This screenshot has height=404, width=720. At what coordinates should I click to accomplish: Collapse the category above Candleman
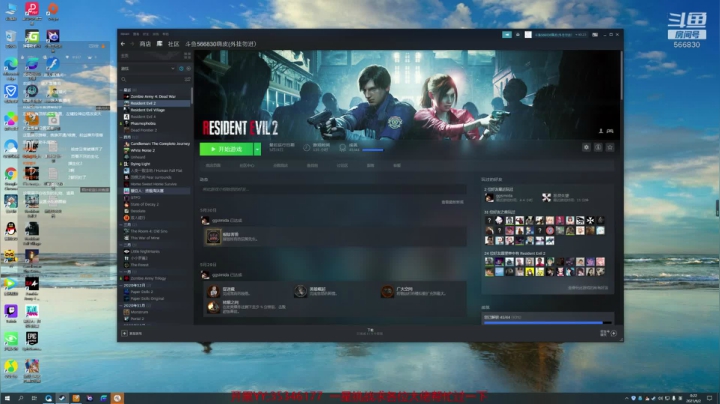click(122, 137)
